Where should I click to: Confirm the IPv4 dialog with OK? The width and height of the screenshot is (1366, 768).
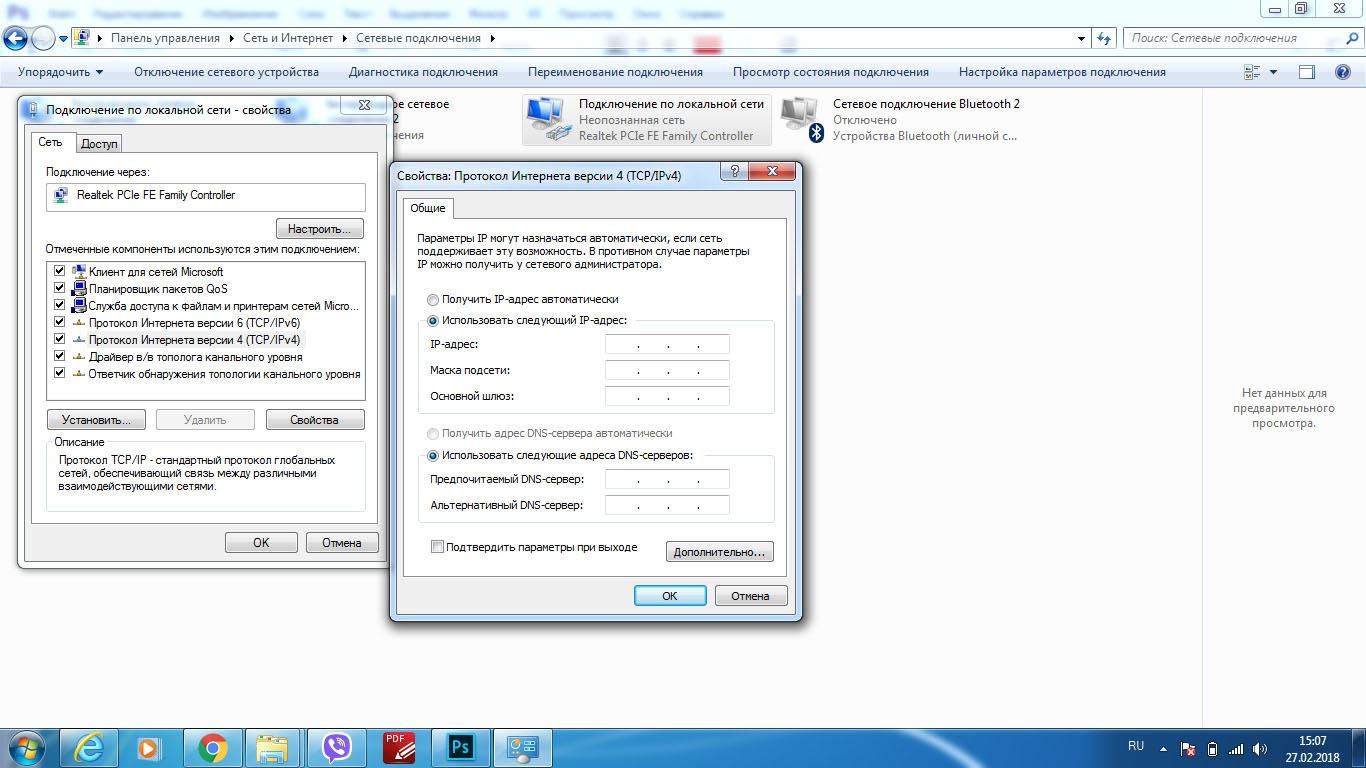[670, 596]
